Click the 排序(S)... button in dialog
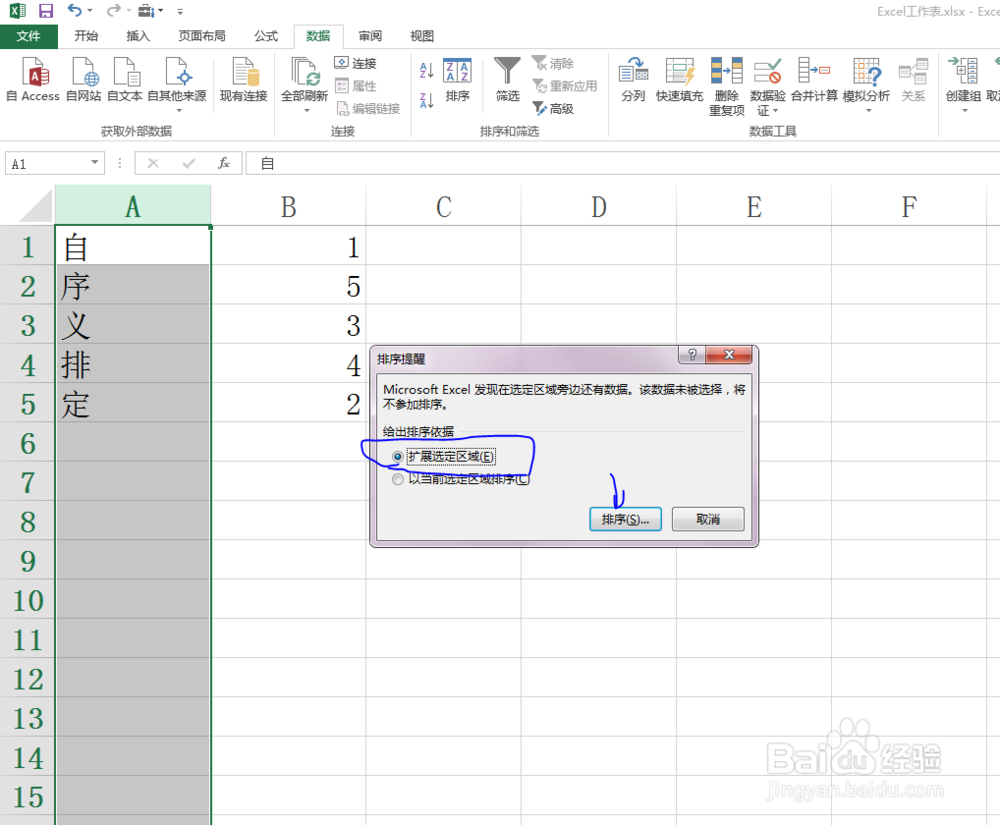Viewport: 1000px width, 825px height. point(625,519)
